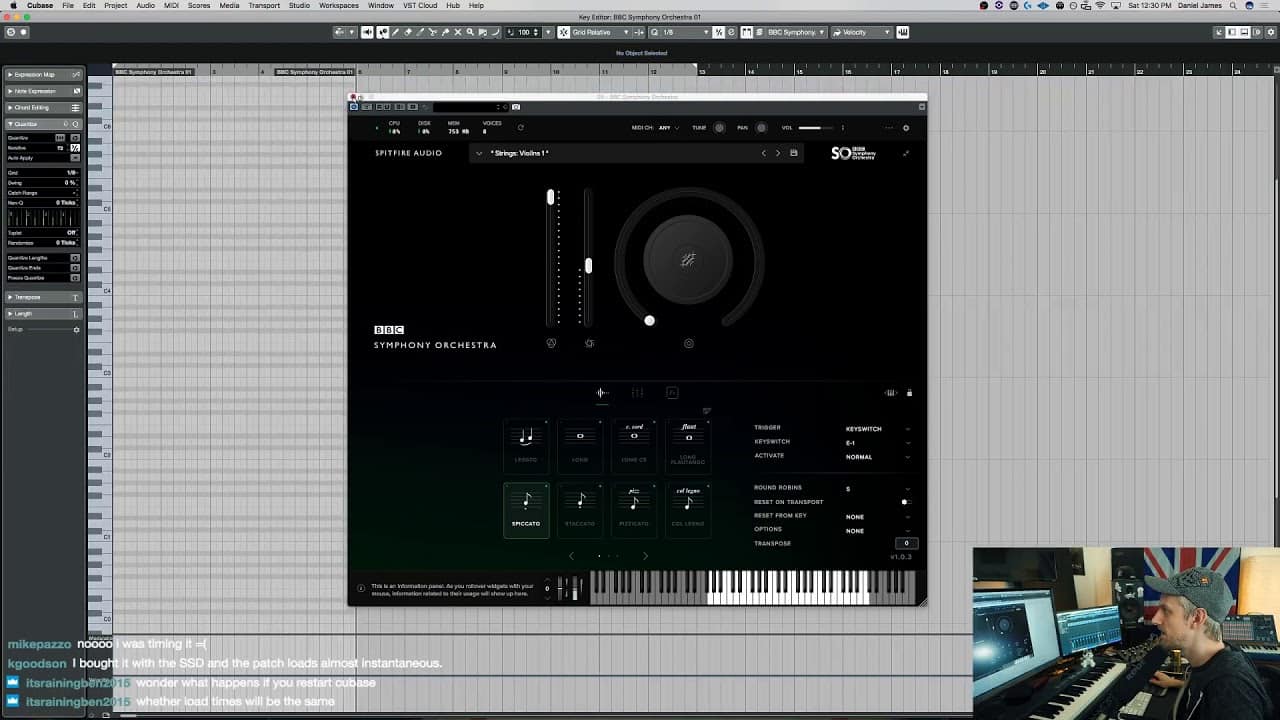Screen dimensions: 1280x720
Task: Toggle the Acoustic Feedback speaker icon
Action: (x=367, y=32)
